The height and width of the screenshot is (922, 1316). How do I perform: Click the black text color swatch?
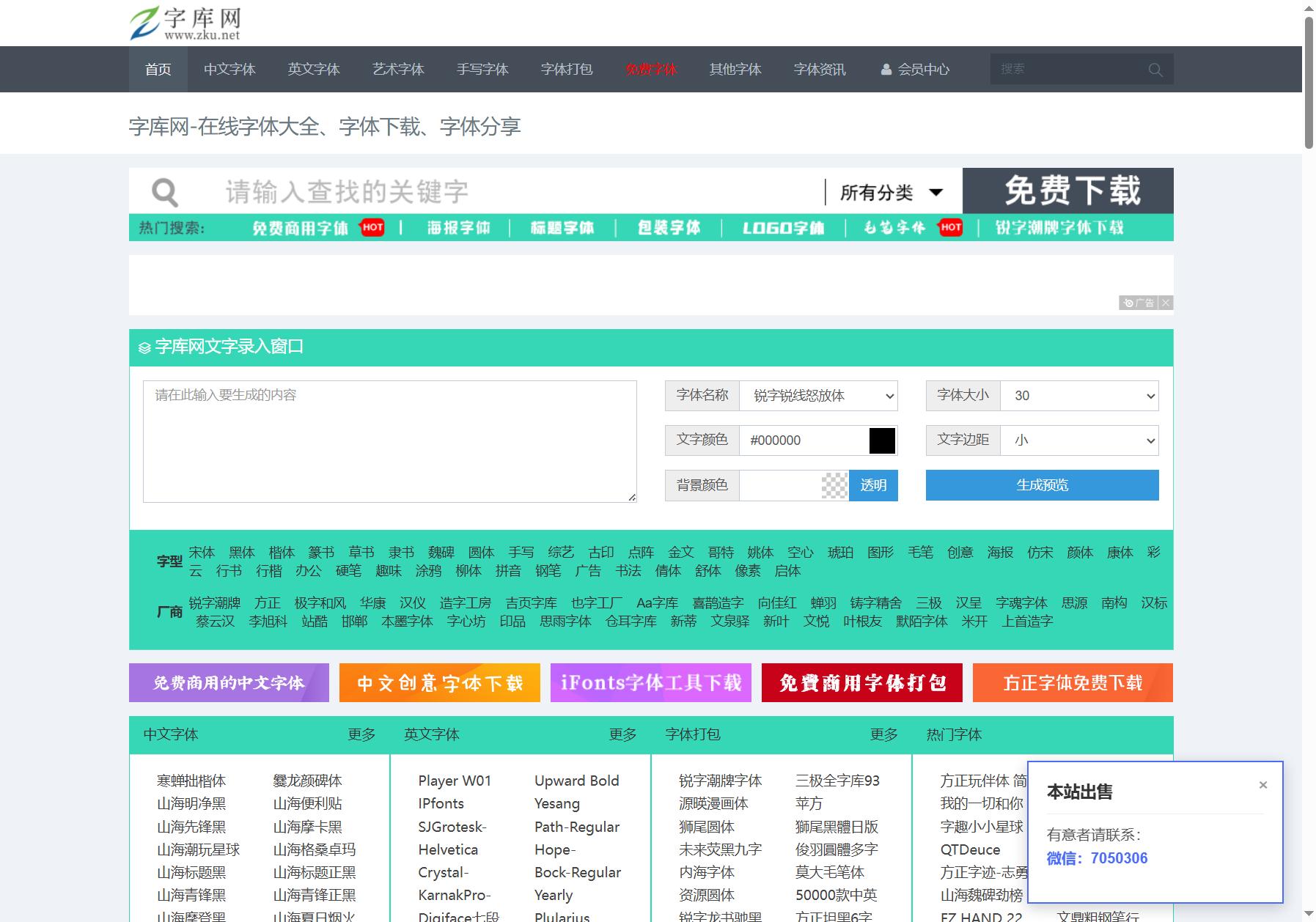tap(882, 440)
